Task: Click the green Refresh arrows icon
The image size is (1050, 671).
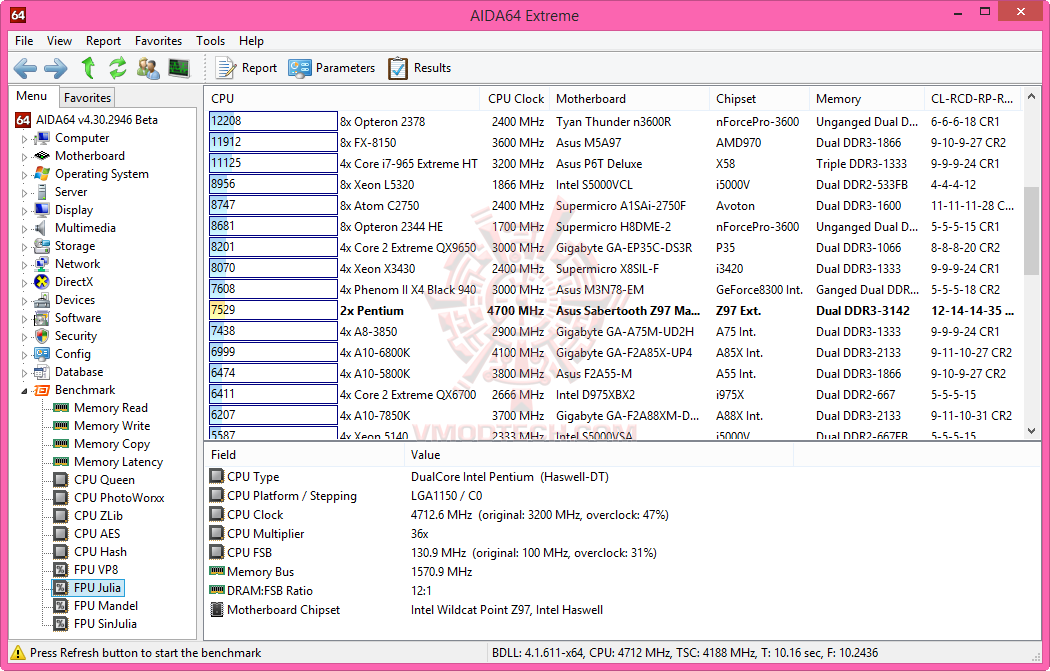Action: [x=118, y=68]
